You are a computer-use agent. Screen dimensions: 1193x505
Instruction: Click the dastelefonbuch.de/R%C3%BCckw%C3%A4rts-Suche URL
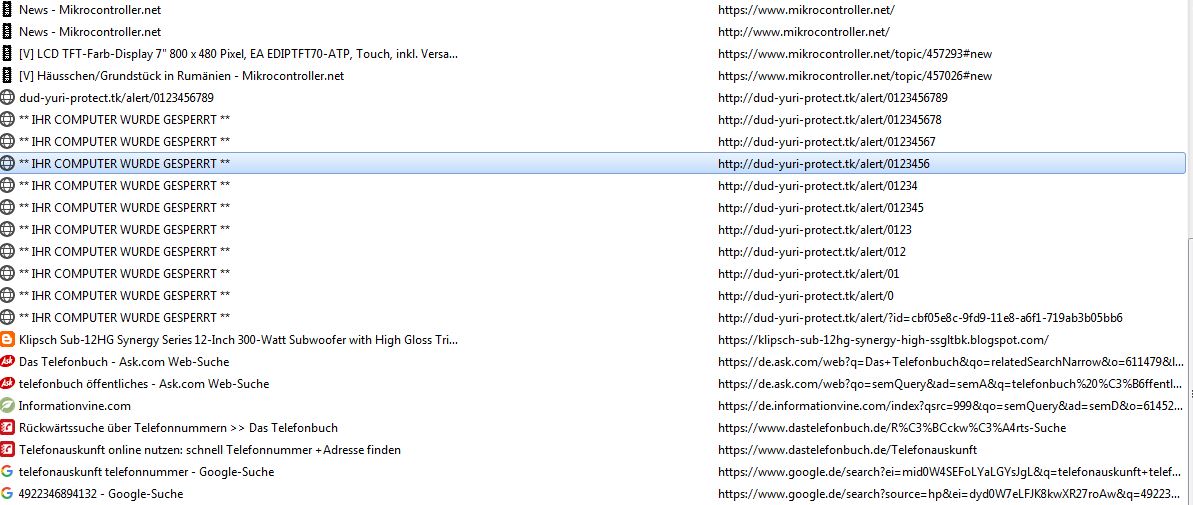[x=892, y=428]
